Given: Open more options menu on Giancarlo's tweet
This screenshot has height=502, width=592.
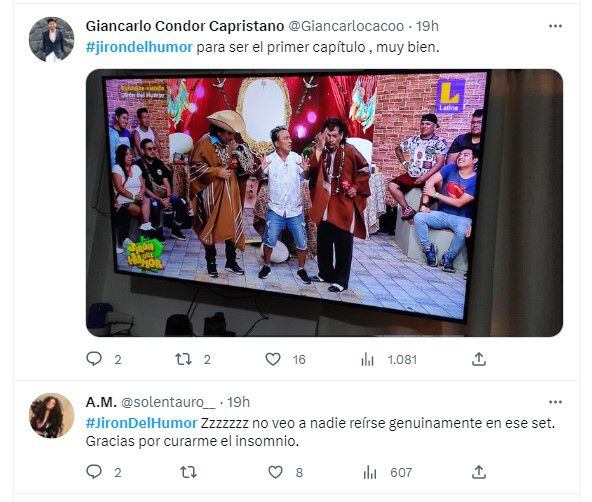Looking at the screenshot, I should pyautogui.click(x=555, y=26).
